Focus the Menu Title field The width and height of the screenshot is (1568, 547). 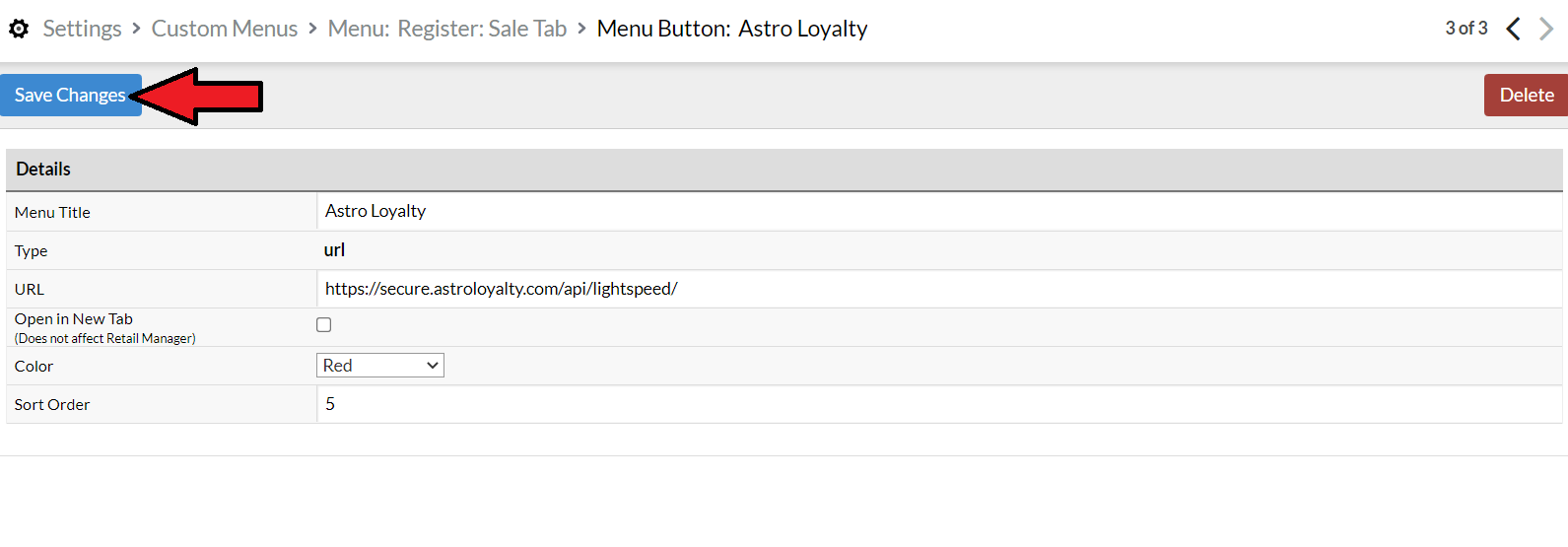tap(939, 211)
